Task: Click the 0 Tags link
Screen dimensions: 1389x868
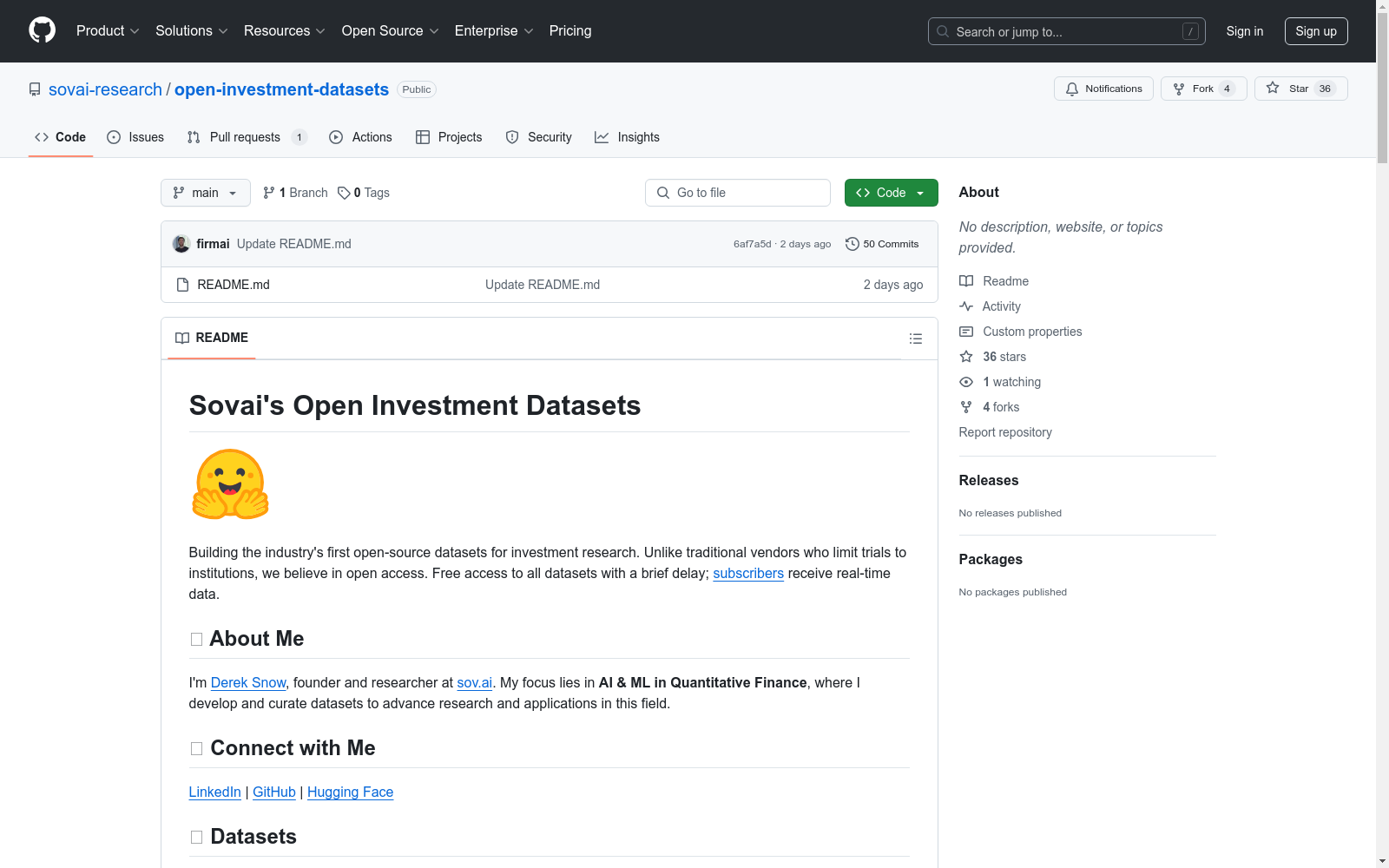Action: 364,193
